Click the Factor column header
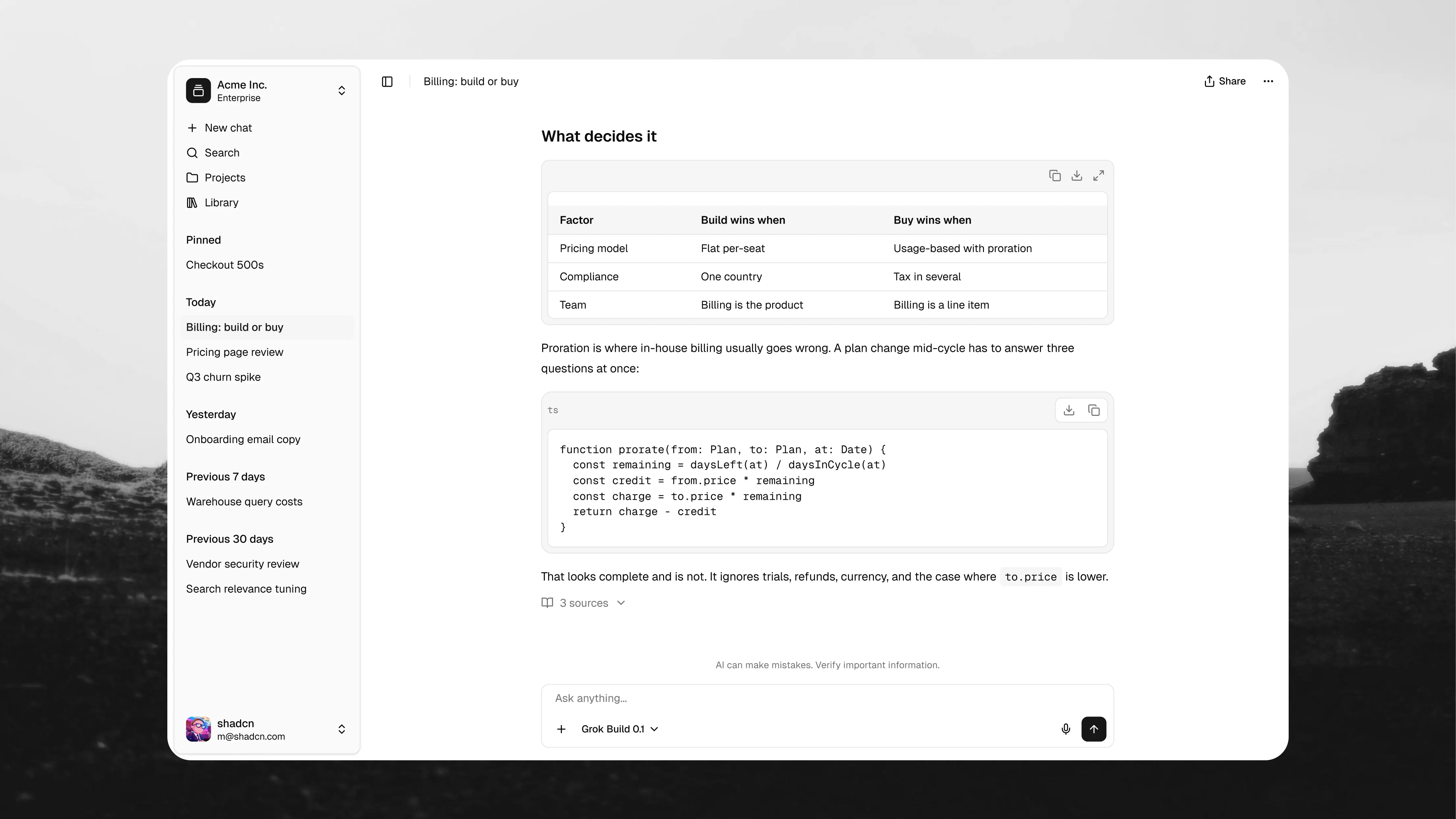The image size is (1456, 819). 576,220
